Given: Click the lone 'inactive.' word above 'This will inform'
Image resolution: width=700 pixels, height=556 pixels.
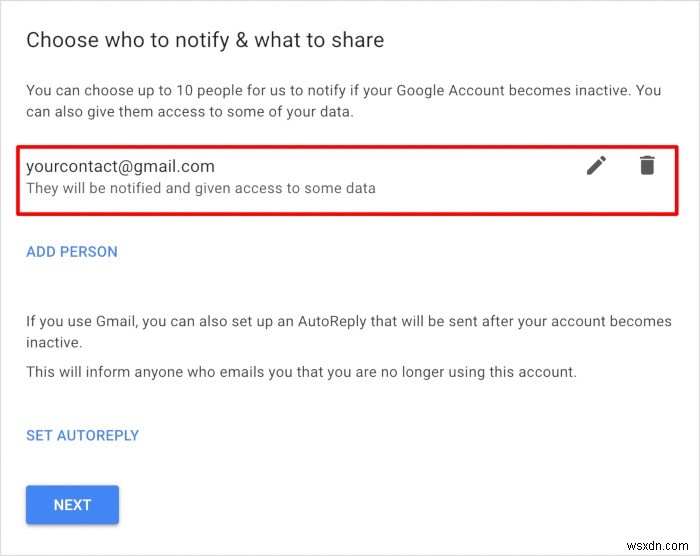Looking at the screenshot, I should [x=53, y=343].
